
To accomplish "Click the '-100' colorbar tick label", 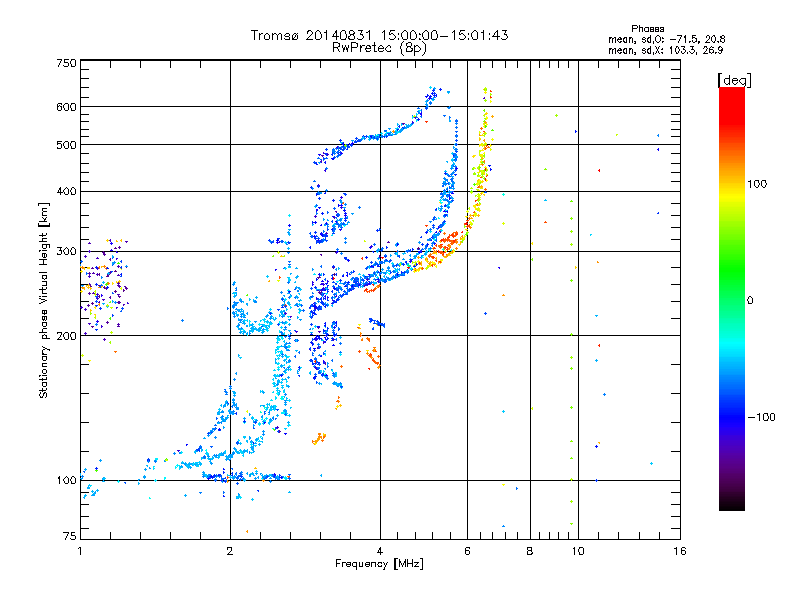I will pyautogui.click(x=761, y=417).
